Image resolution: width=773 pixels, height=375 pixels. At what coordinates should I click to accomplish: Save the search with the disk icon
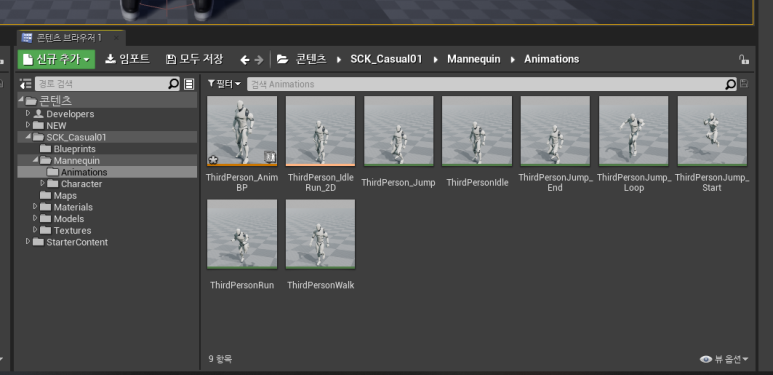coord(744,84)
